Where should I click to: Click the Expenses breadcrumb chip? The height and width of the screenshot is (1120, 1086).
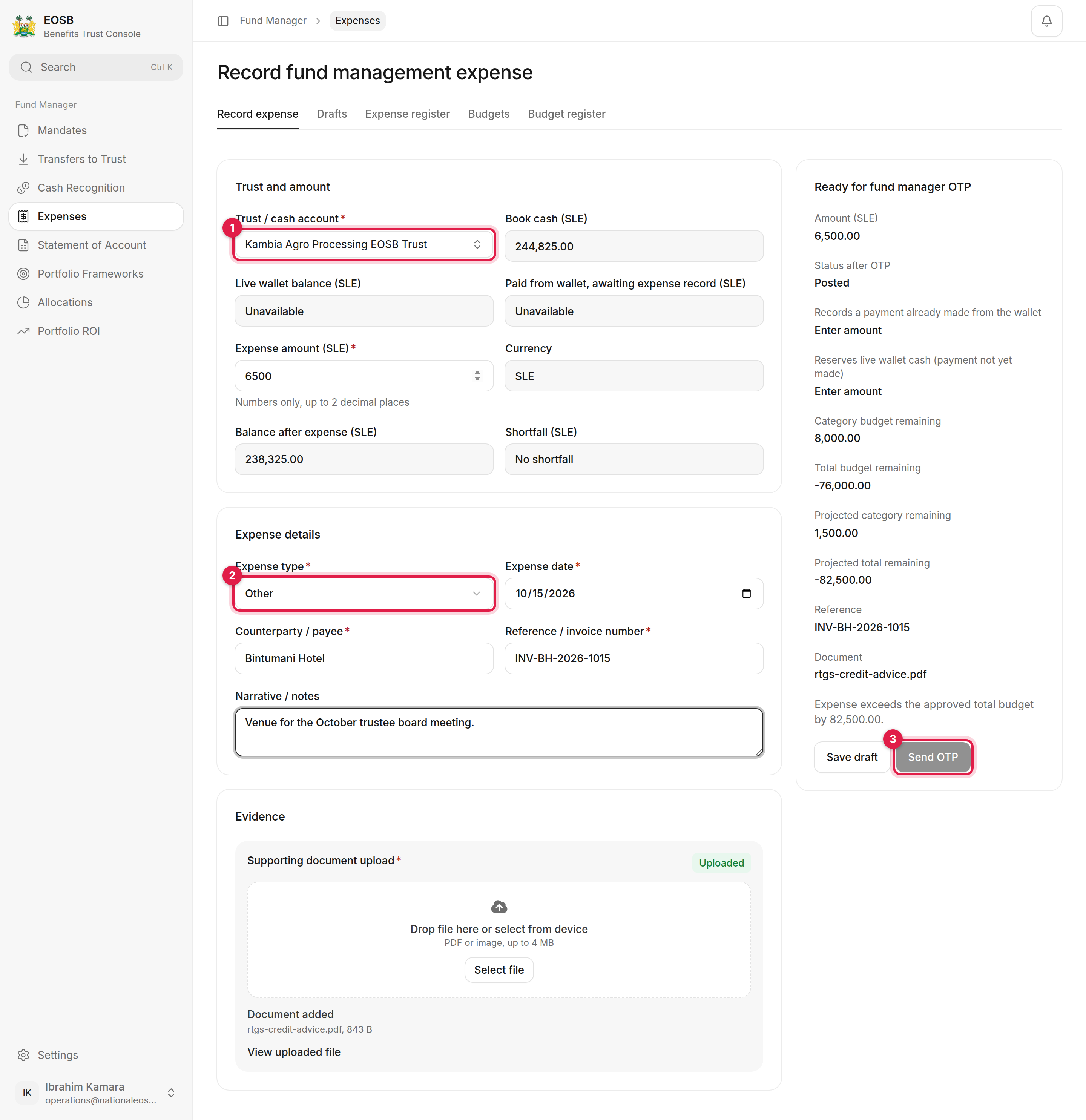(x=357, y=21)
